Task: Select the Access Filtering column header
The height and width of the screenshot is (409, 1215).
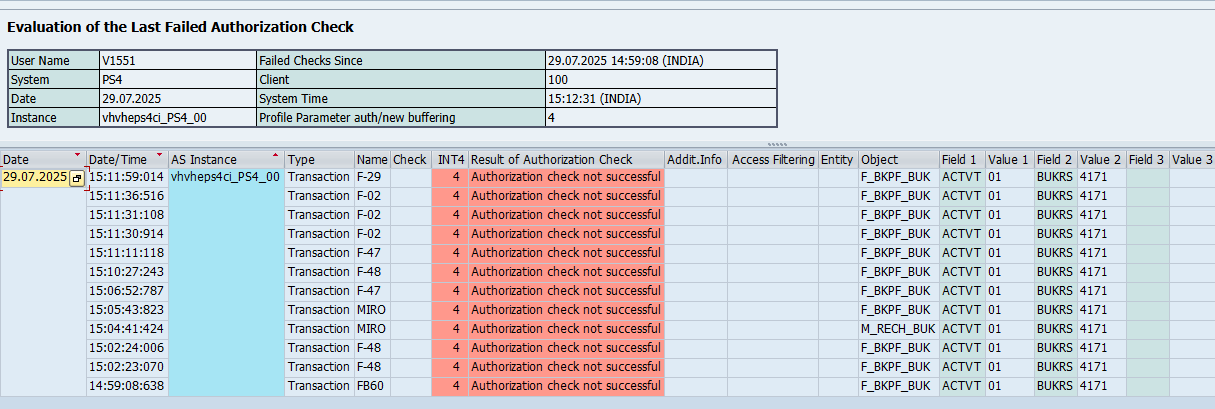Action: click(772, 160)
